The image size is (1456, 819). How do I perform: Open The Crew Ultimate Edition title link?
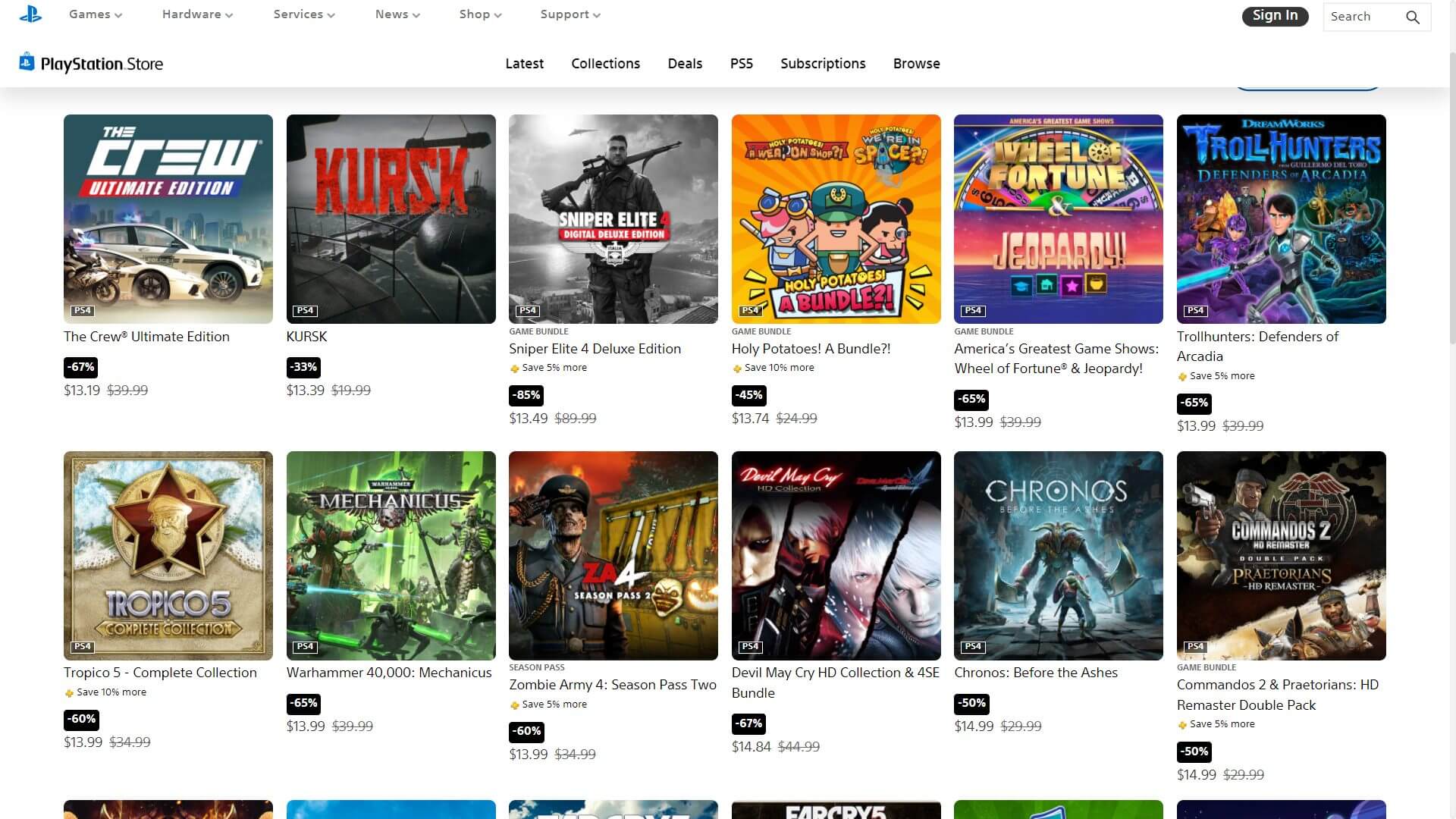click(x=146, y=337)
